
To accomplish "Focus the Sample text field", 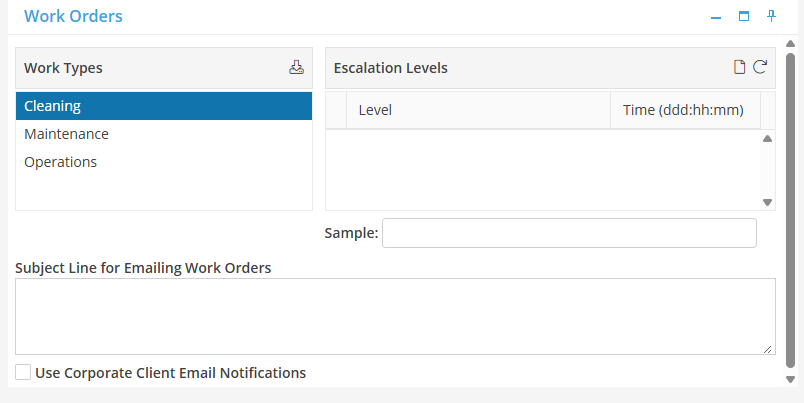I will point(569,233).
